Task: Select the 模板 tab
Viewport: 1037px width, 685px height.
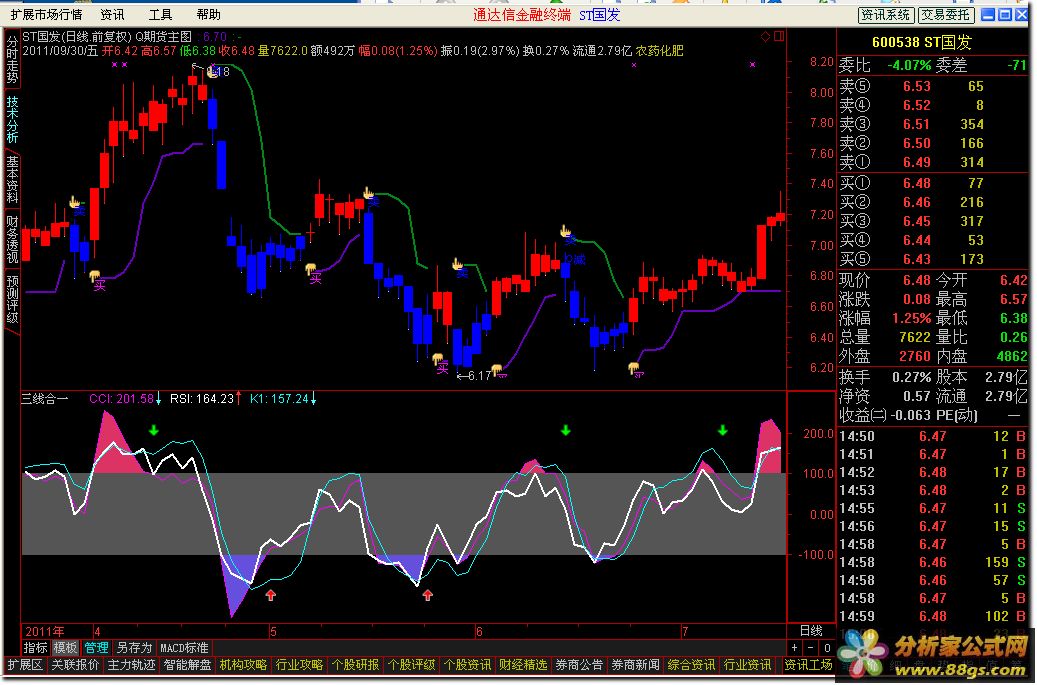Action: tap(65, 648)
